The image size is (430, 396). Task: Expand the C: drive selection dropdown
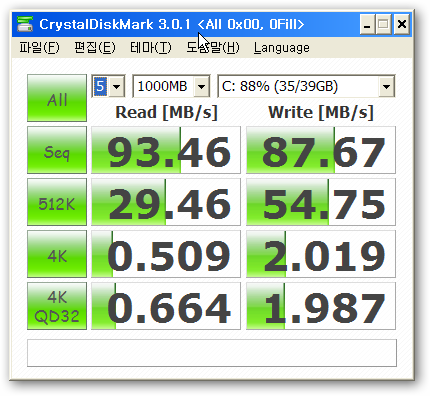pos(386,86)
